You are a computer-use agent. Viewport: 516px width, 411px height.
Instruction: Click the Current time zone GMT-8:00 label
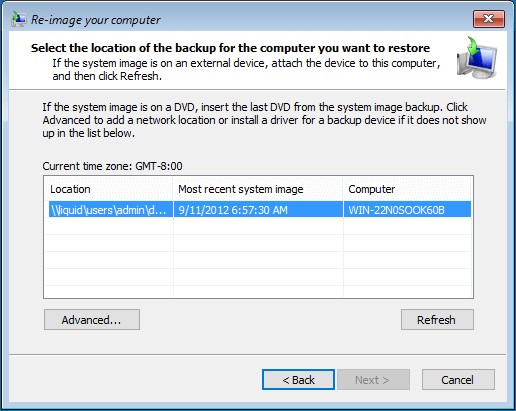tap(112, 166)
